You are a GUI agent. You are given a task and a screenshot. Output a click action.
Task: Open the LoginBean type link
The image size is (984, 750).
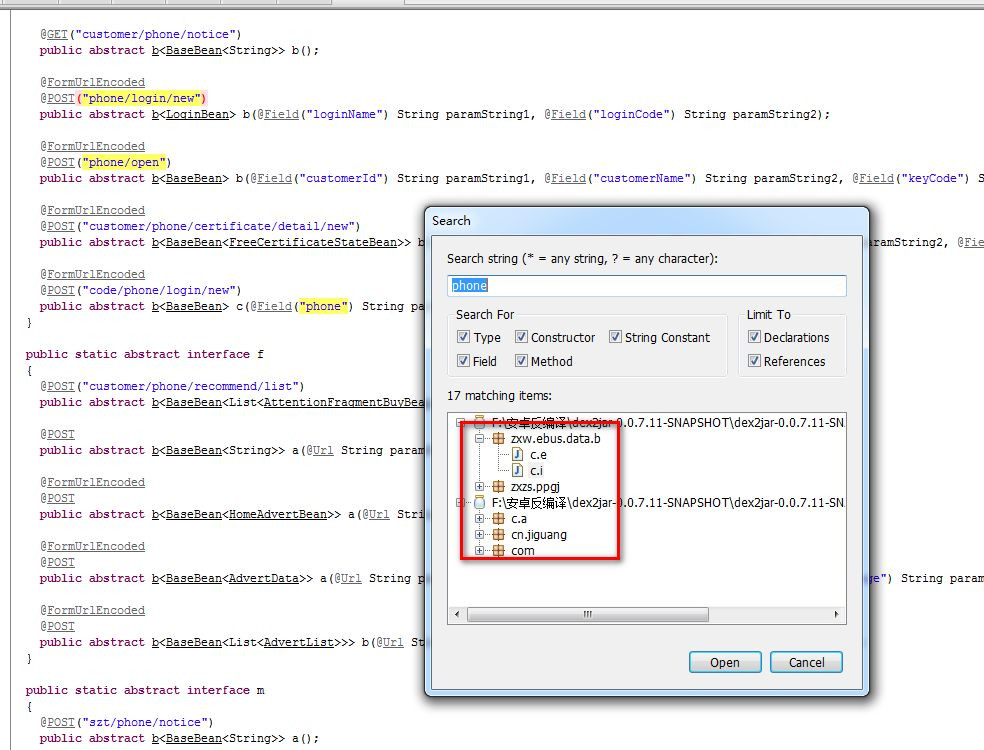tap(197, 114)
